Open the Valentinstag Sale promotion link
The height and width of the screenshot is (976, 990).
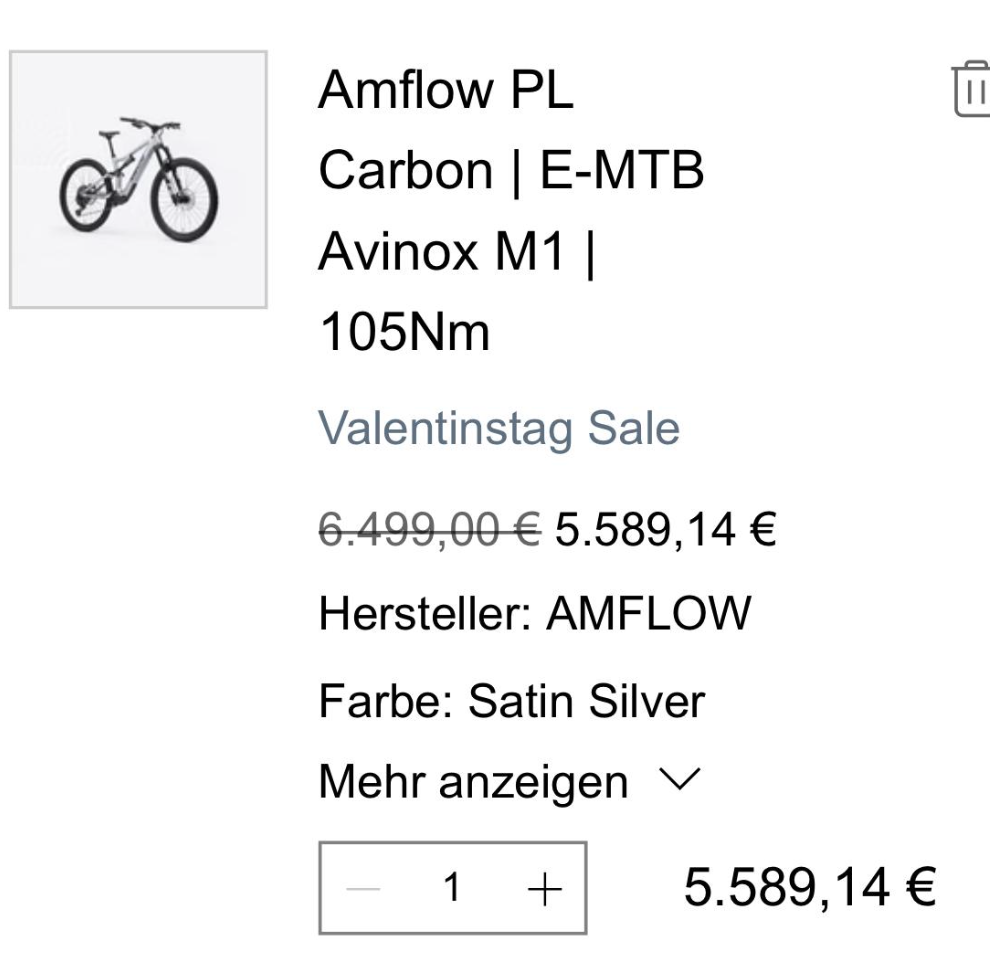point(498,428)
